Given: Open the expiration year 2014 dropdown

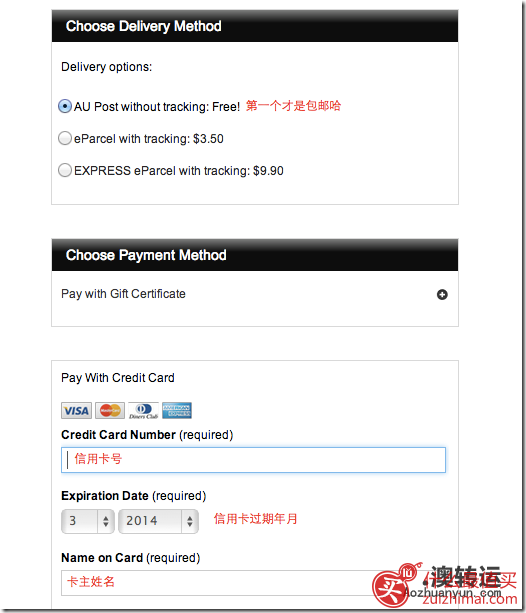Looking at the screenshot, I should pos(158,521).
